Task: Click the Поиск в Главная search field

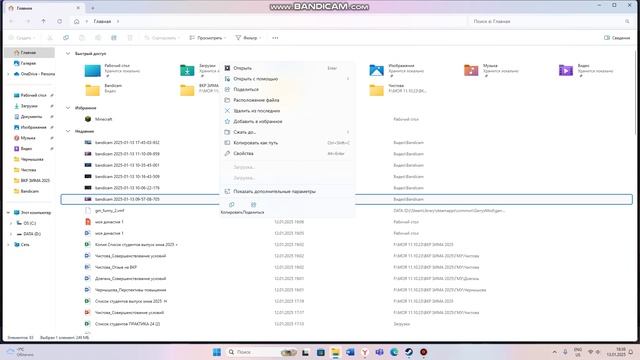Action: coord(549,21)
